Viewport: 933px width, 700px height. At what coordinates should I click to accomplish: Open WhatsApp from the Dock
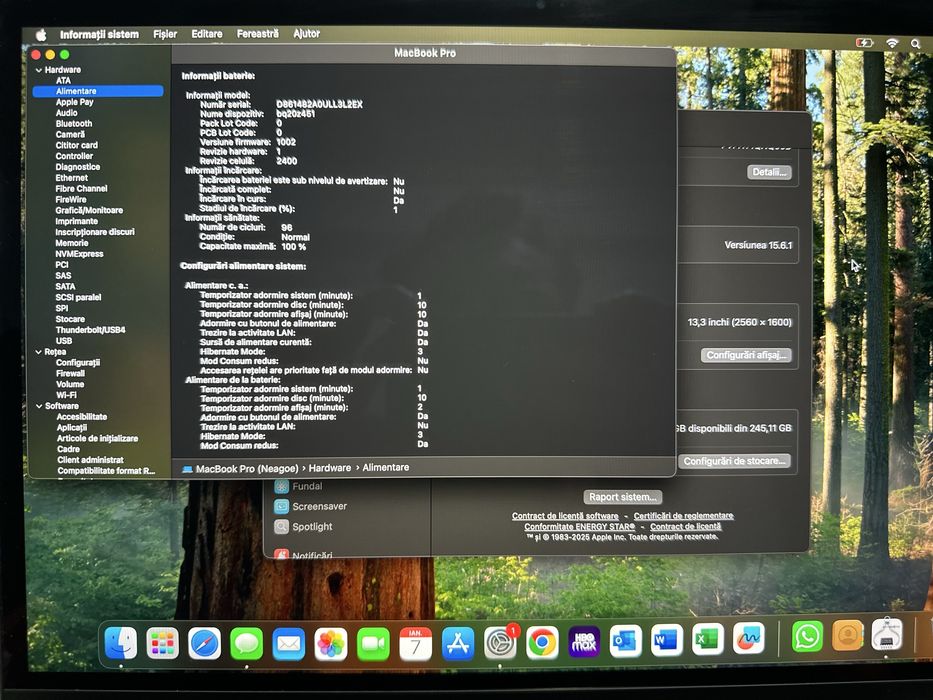(807, 636)
